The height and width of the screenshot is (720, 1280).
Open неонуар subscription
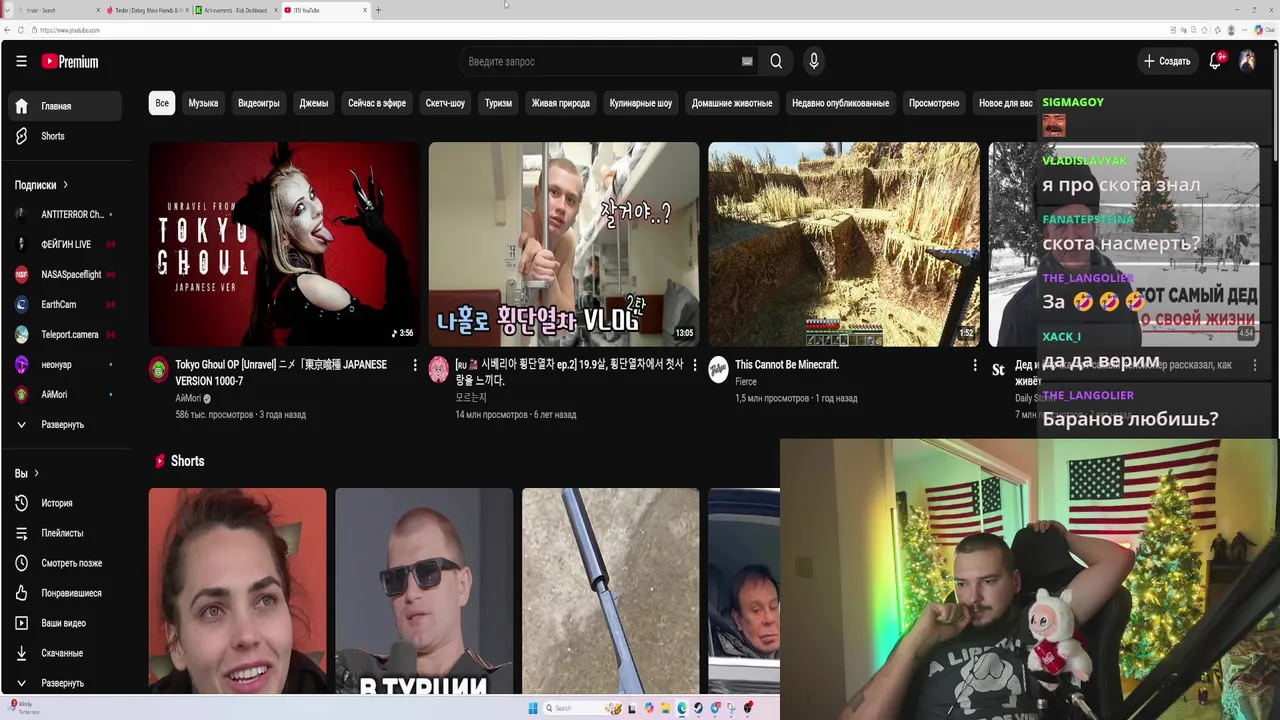pos(66,364)
